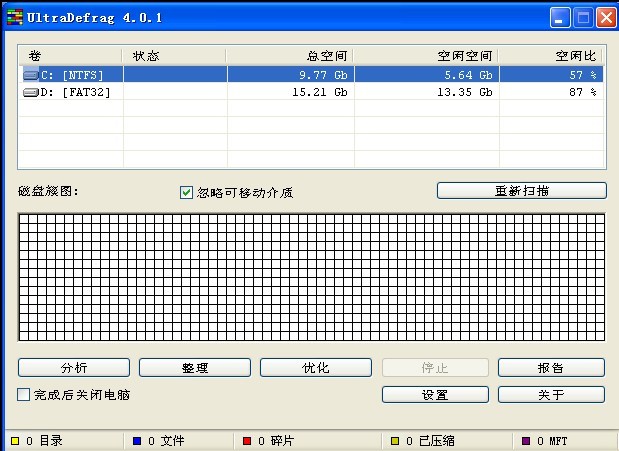Click the 空闲比 column header
Viewport: 619px width, 451px height.
coord(552,56)
